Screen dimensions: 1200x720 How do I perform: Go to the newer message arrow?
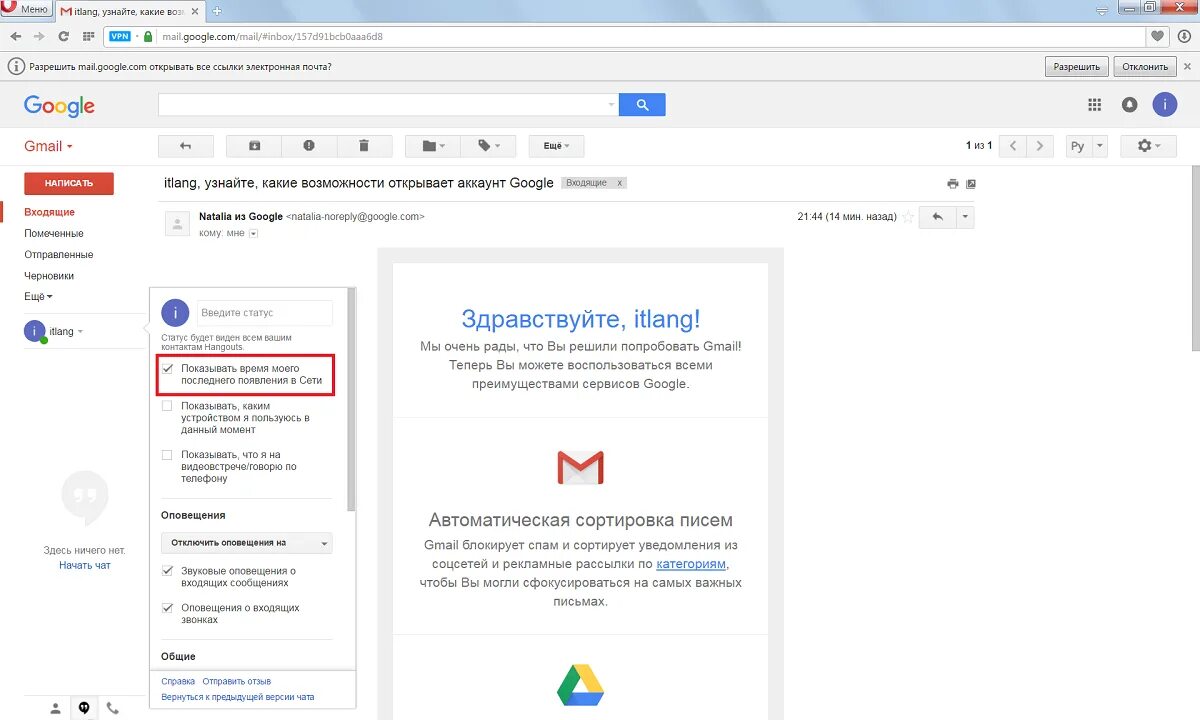tap(1014, 146)
